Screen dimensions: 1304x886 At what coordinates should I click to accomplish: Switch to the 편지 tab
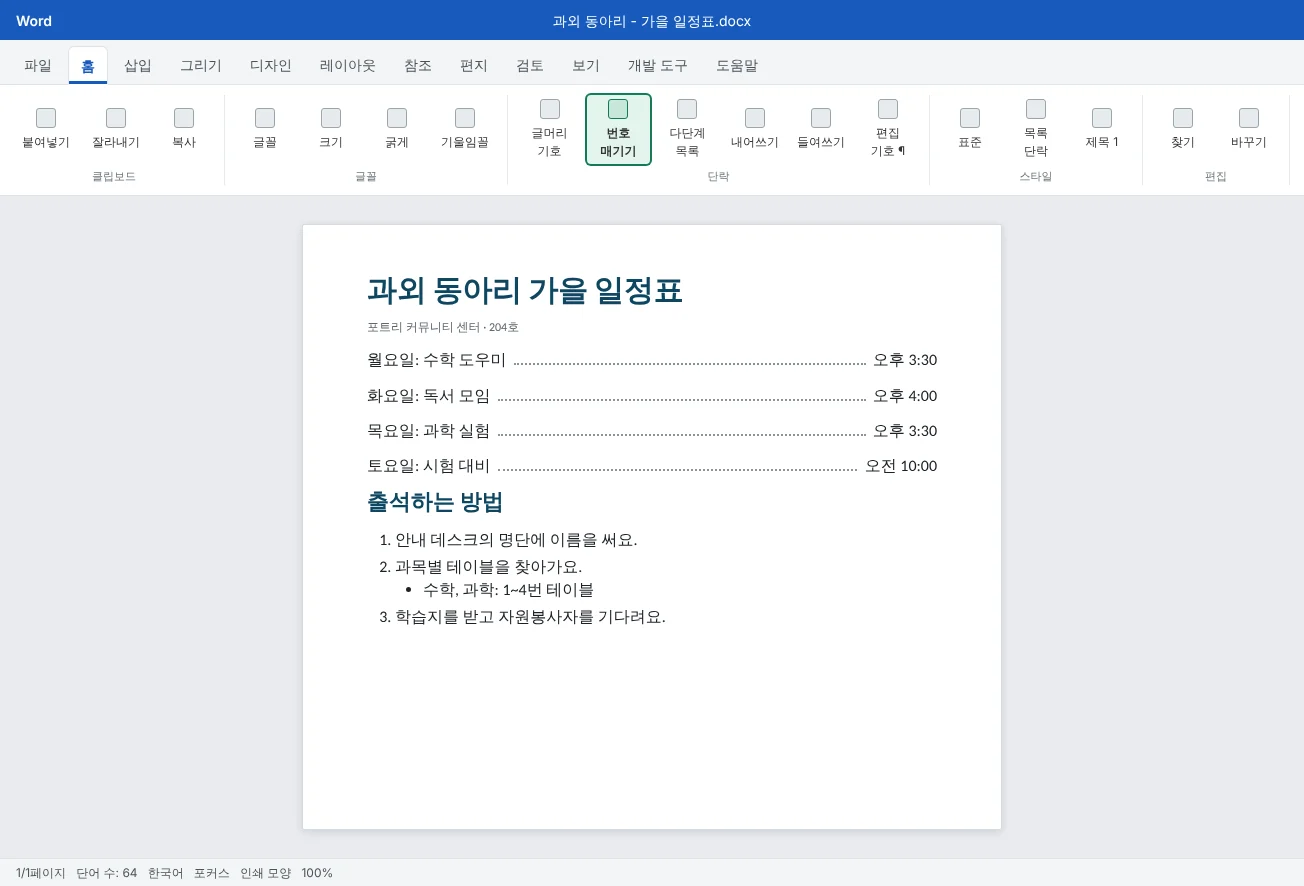[x=474, y=66]
